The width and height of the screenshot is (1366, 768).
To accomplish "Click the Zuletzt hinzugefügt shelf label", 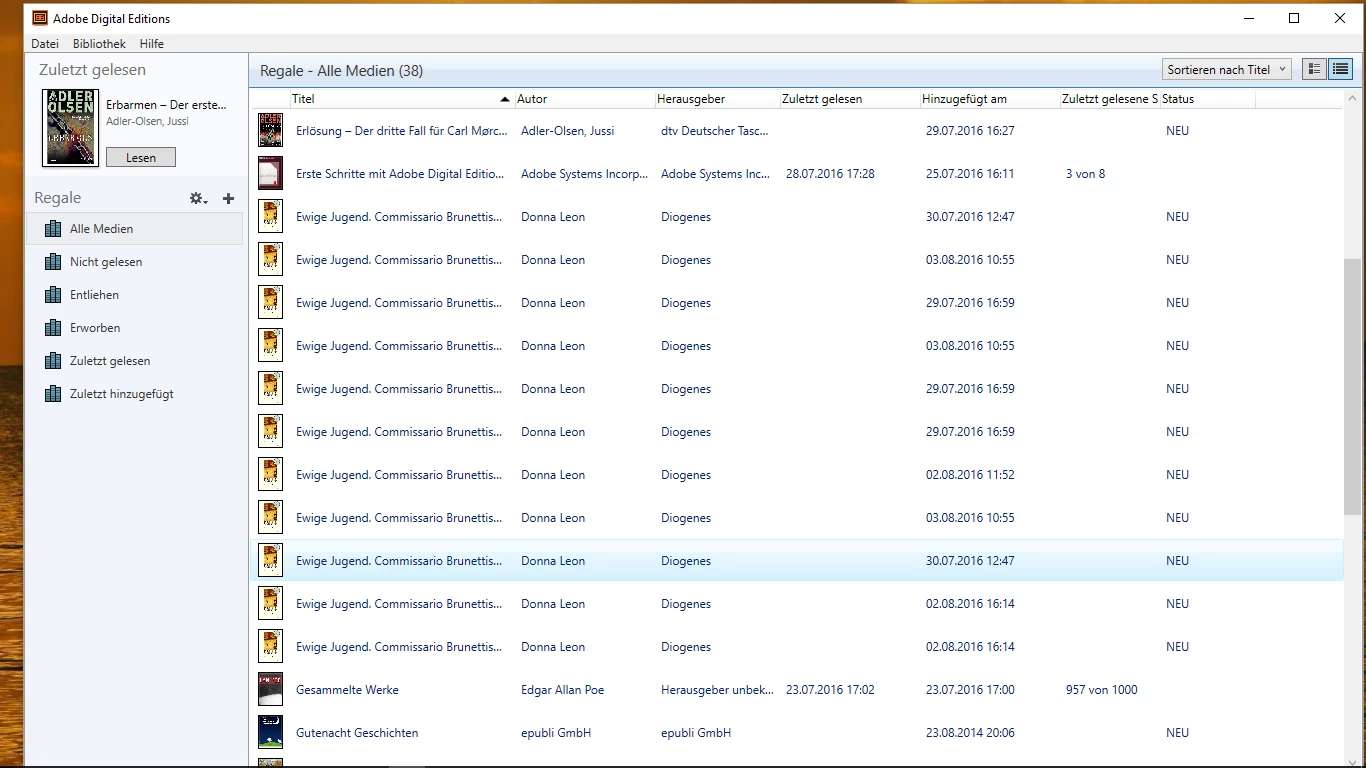I will (x=122, y=394).
